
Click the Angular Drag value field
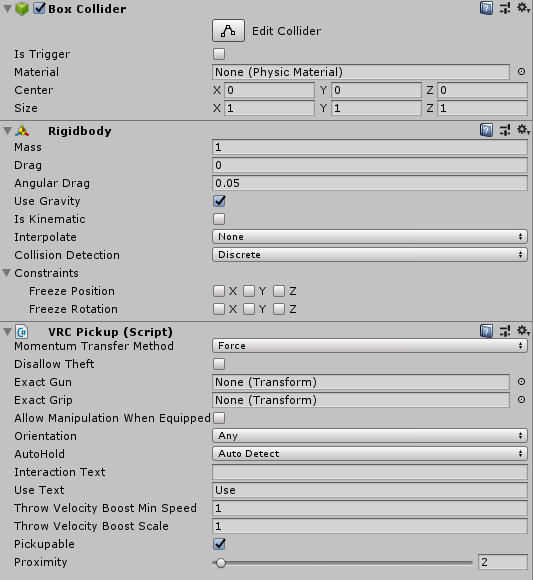(370, 183)
